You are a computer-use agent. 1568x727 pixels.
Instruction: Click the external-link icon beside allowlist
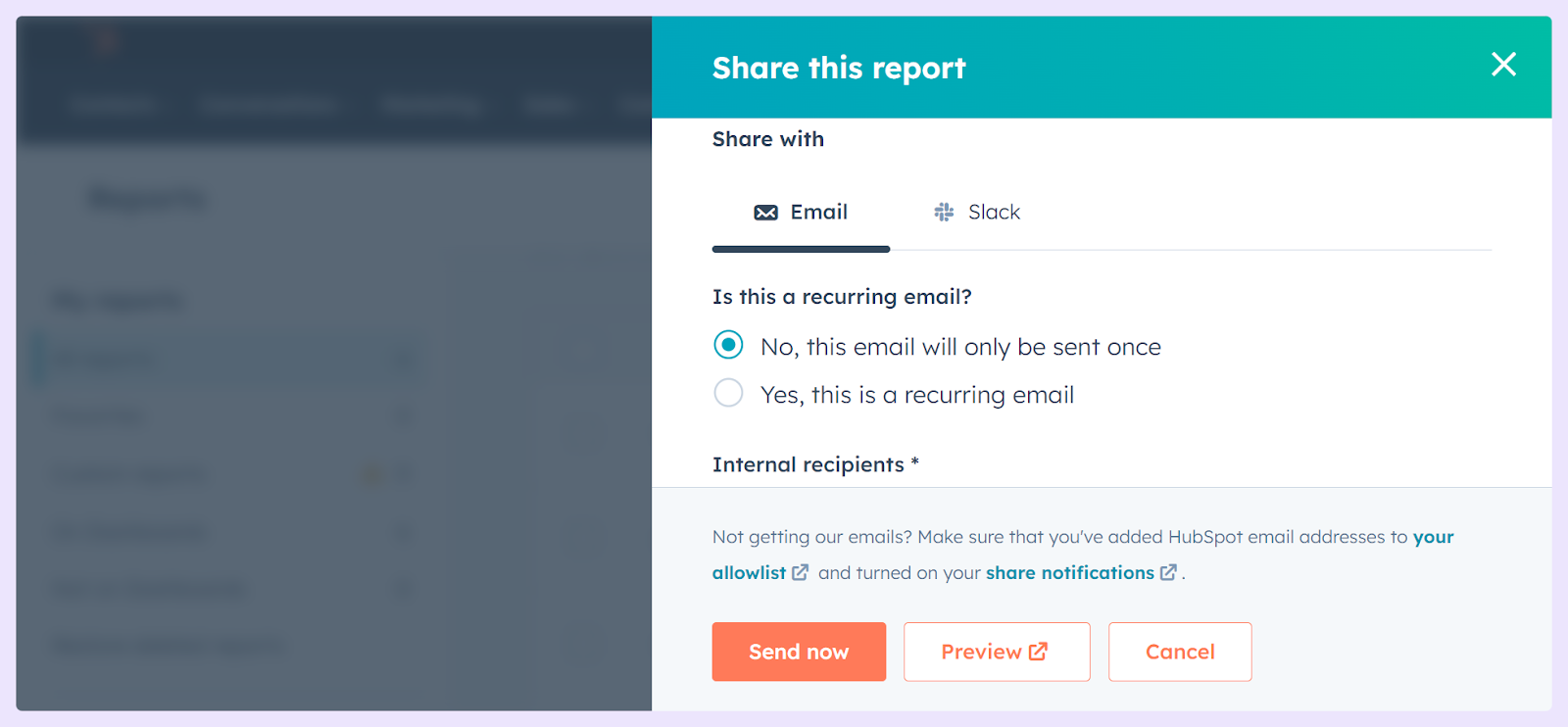coord(801,572)
